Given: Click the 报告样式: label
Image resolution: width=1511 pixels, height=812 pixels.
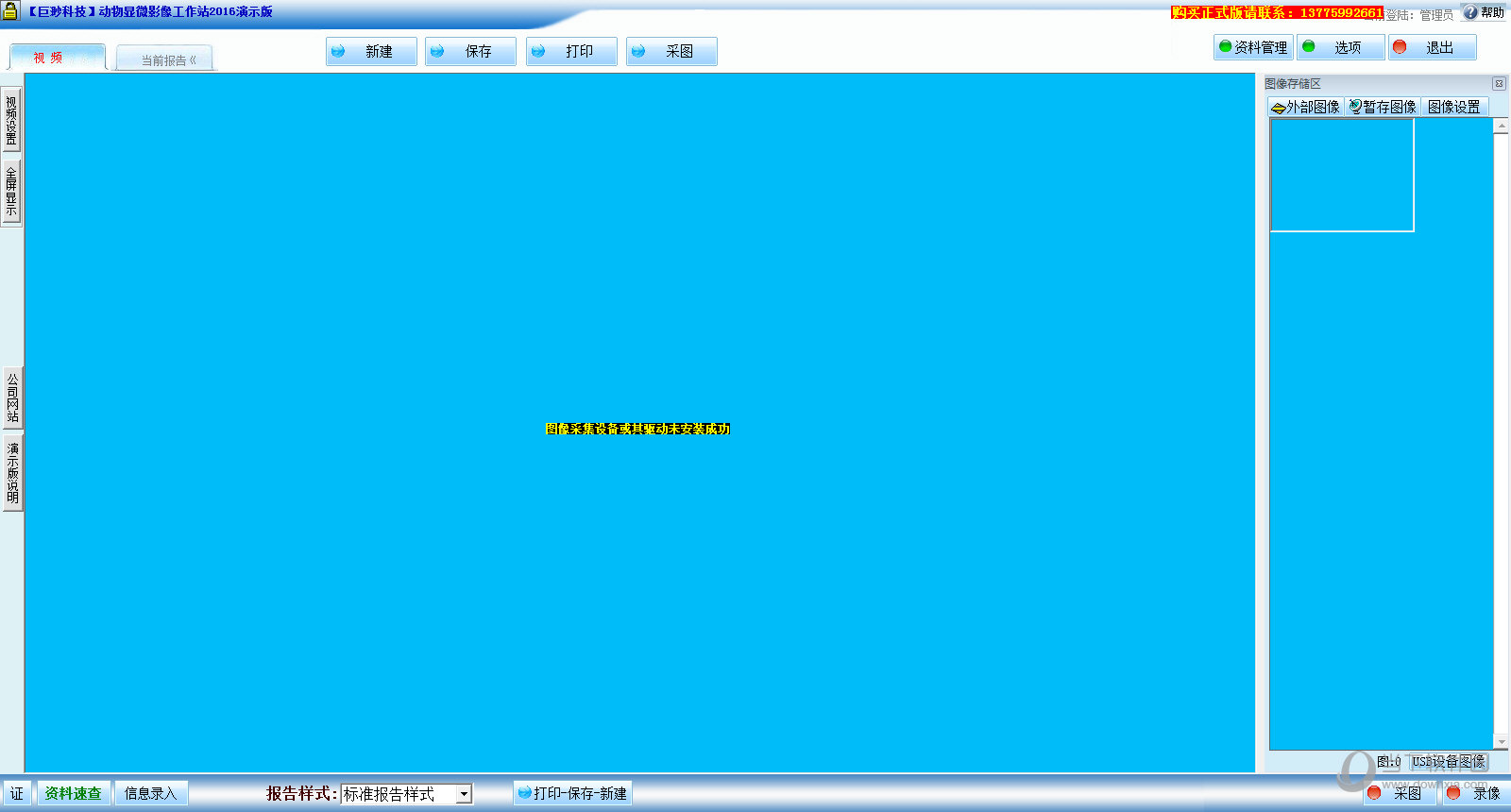Looking at the screenshot, I should (x=301, y=793).
